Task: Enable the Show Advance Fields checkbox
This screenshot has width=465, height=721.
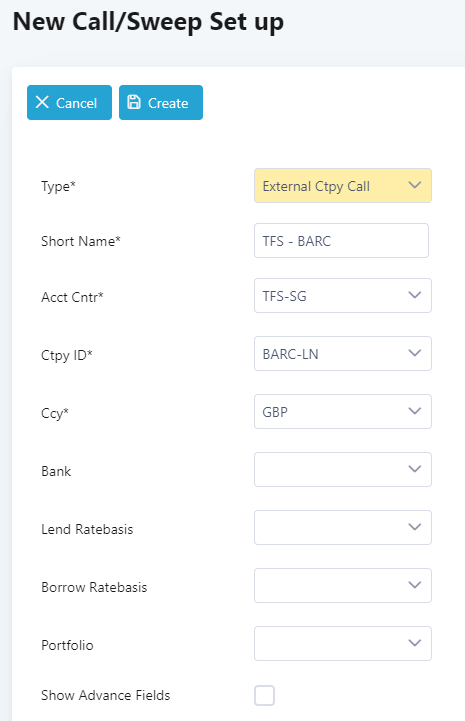Action: pos(264,695)
